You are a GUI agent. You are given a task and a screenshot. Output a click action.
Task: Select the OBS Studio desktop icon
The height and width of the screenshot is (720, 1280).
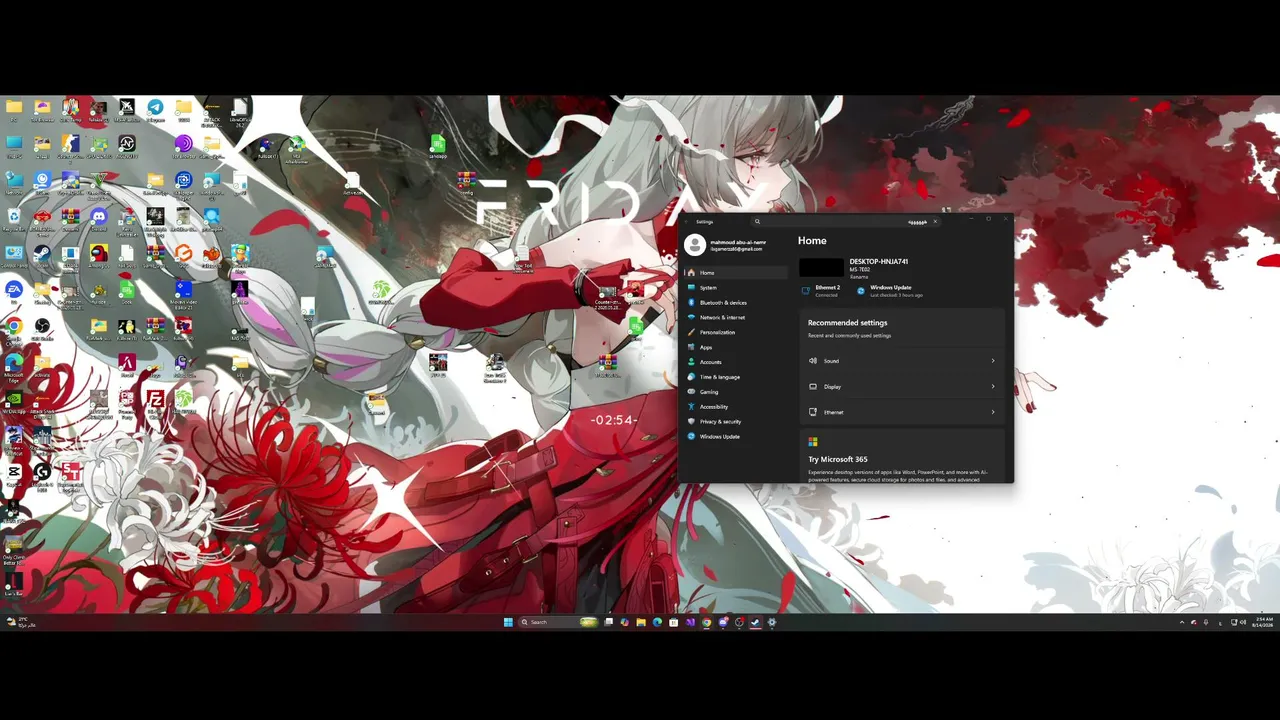click(42, 329)
